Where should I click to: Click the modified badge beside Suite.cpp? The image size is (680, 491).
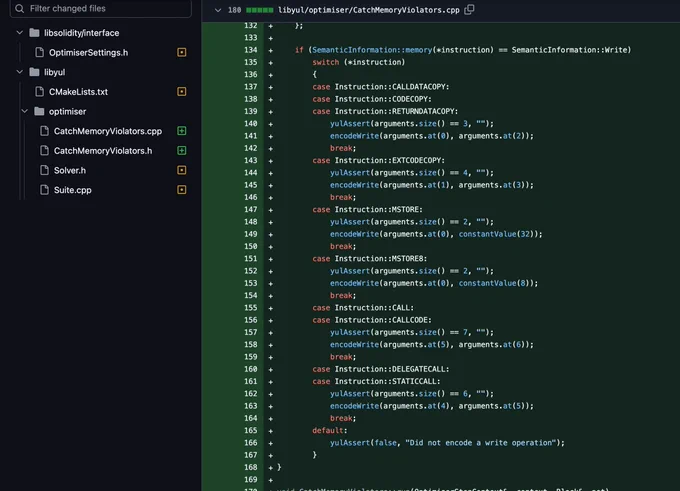point(182,190)
